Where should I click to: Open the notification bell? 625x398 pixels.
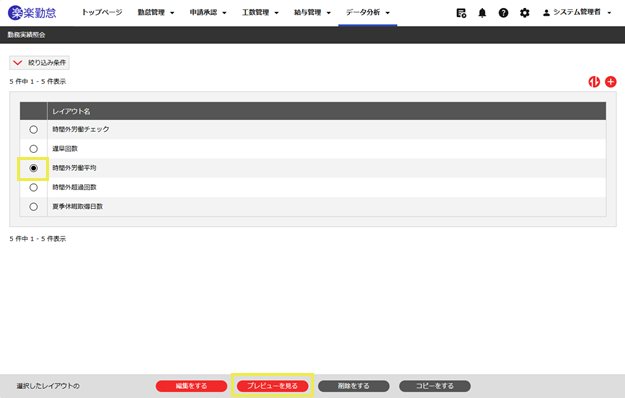click(x=482, y=13)
